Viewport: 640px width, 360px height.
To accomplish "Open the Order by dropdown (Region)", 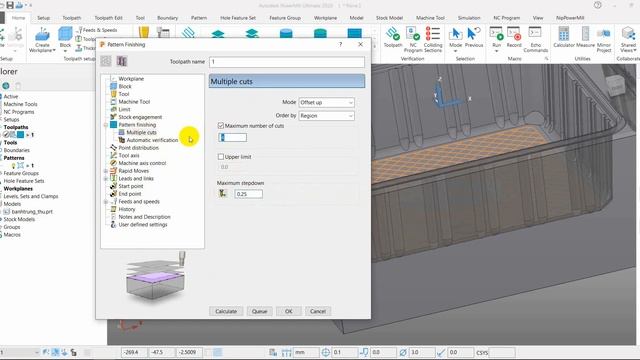I will click(x=326, y=116).
